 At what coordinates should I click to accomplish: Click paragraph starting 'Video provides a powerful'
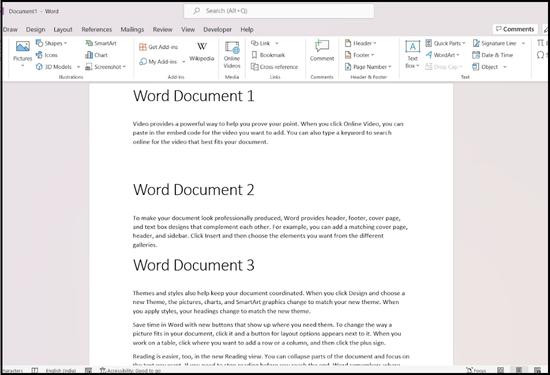268,133
